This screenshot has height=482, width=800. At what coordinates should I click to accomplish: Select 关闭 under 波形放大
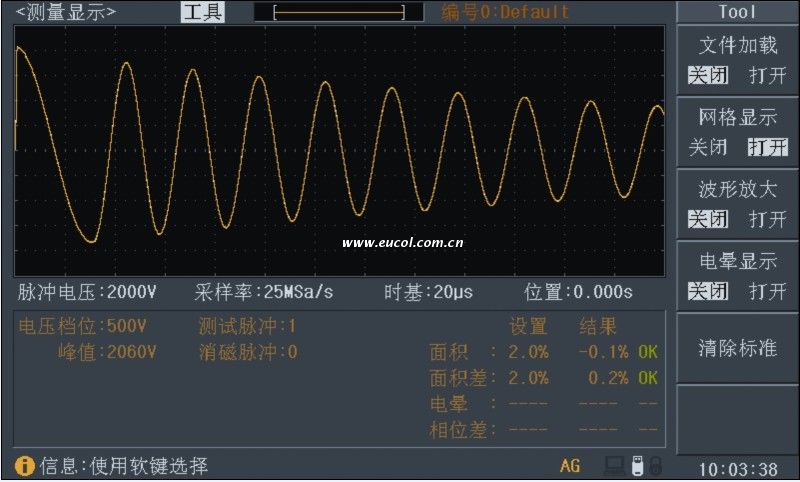(x=708, y=219)
